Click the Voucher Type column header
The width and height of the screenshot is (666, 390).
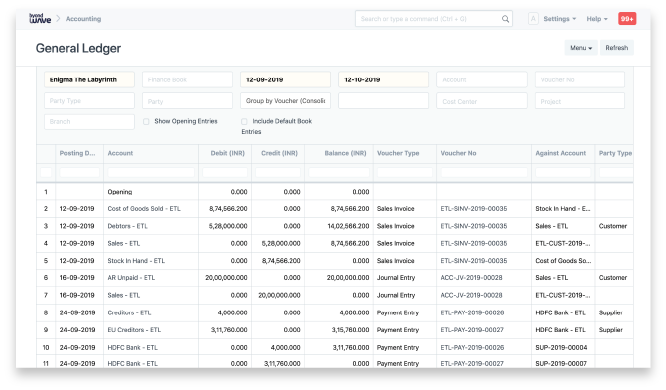click(x=398, y=153)
